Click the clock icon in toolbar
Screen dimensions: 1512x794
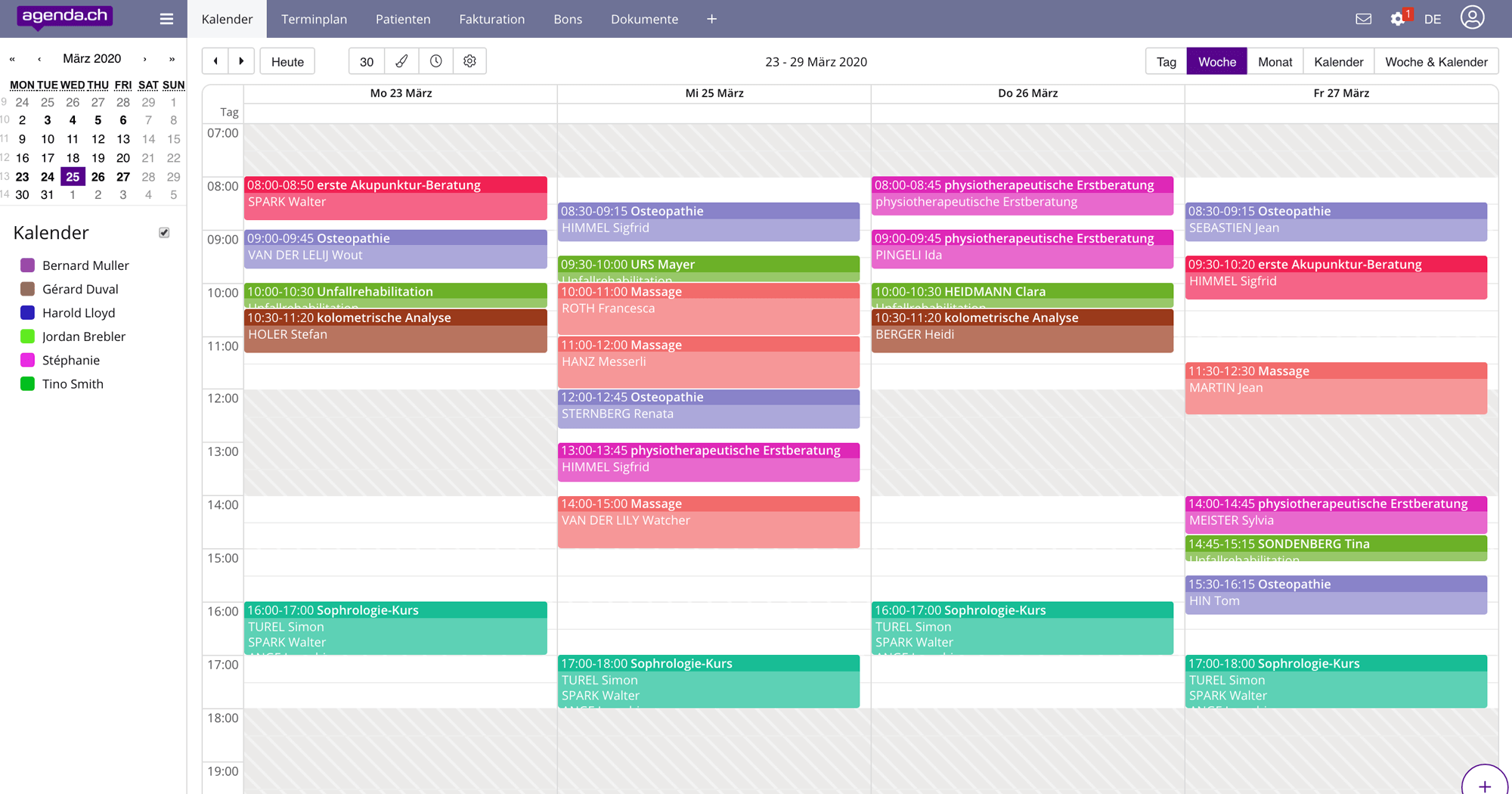(x=435, y=61)
